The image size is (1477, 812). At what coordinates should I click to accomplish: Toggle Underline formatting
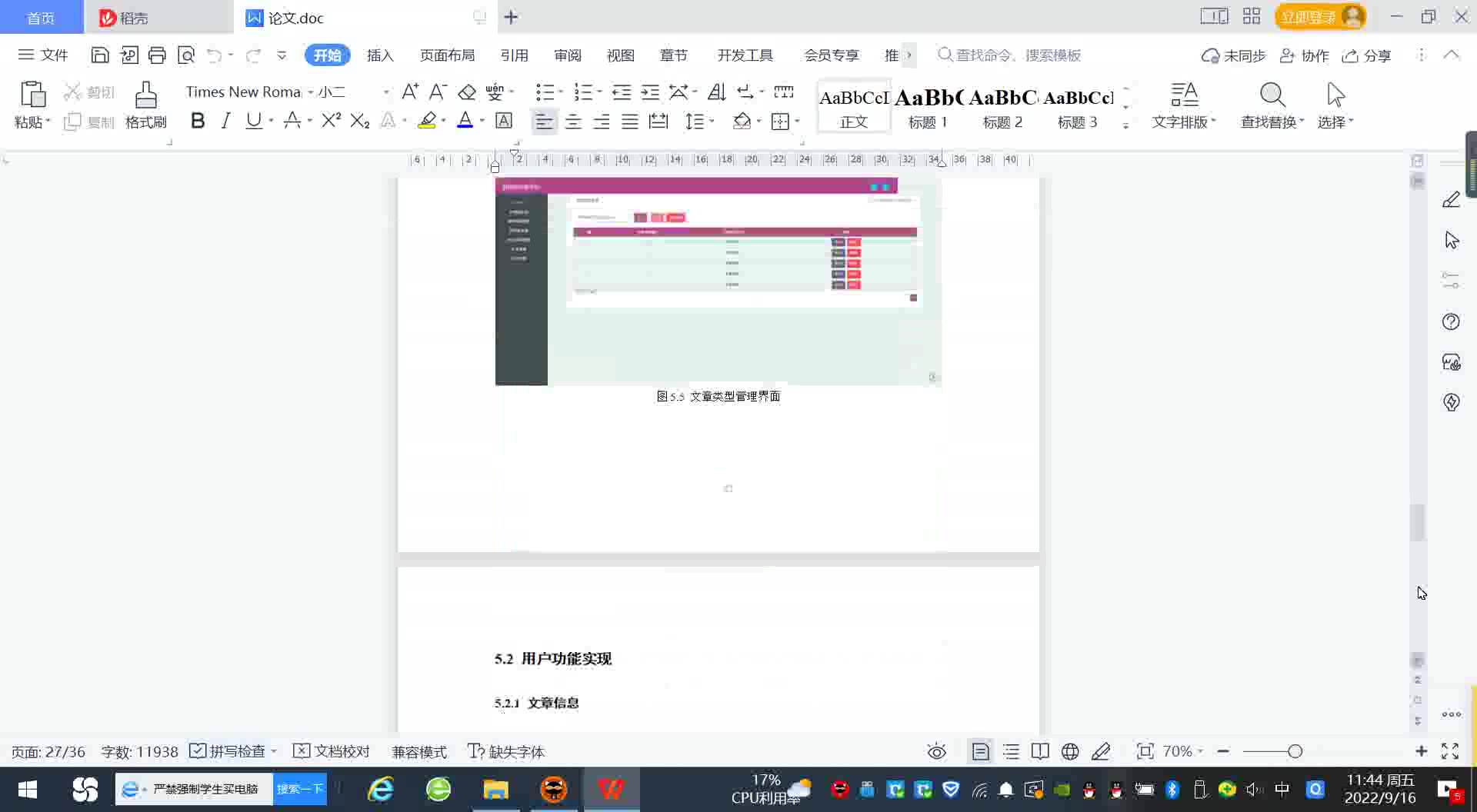pos(253,121)
